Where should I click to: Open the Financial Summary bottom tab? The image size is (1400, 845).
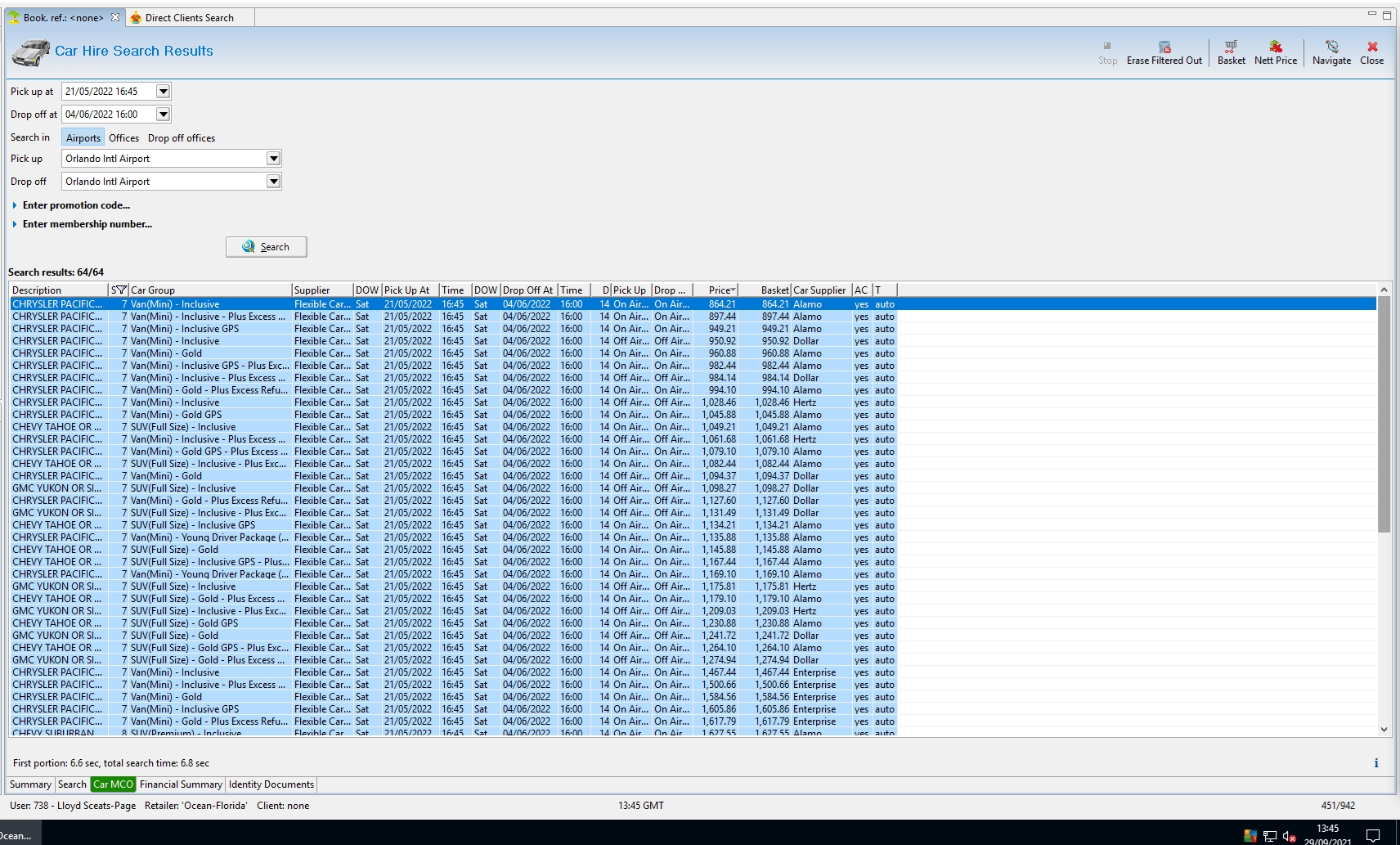click(x=181, y=784)
